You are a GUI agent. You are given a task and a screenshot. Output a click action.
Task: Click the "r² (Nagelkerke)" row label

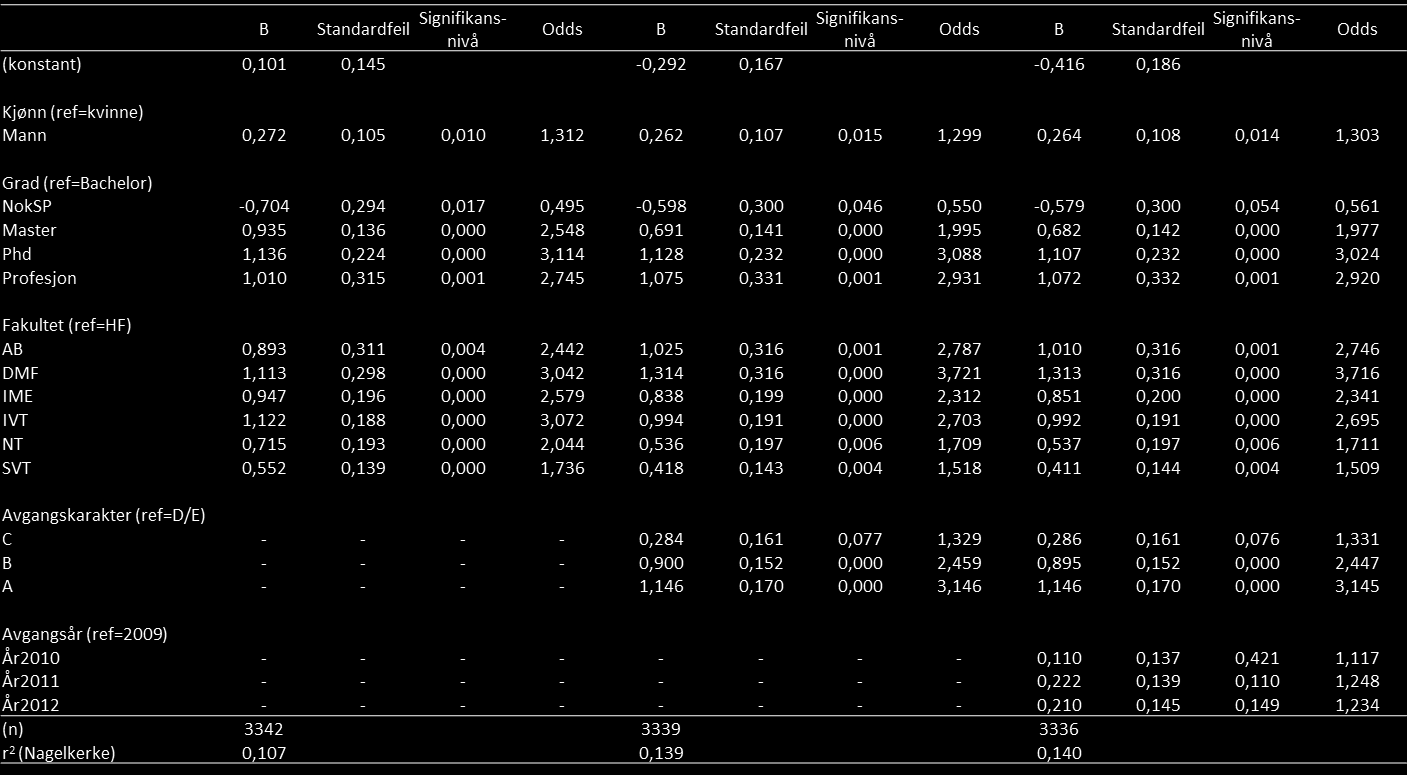coord(59,753)
